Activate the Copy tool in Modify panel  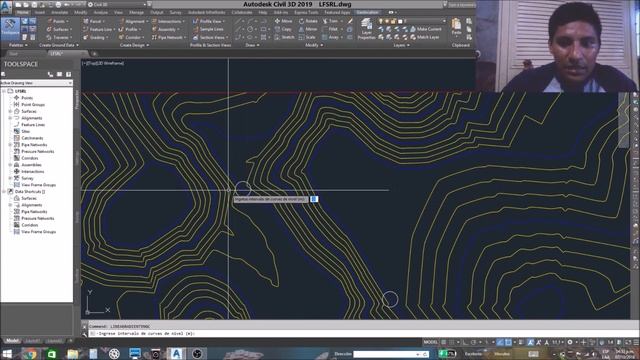click(283, 29)
